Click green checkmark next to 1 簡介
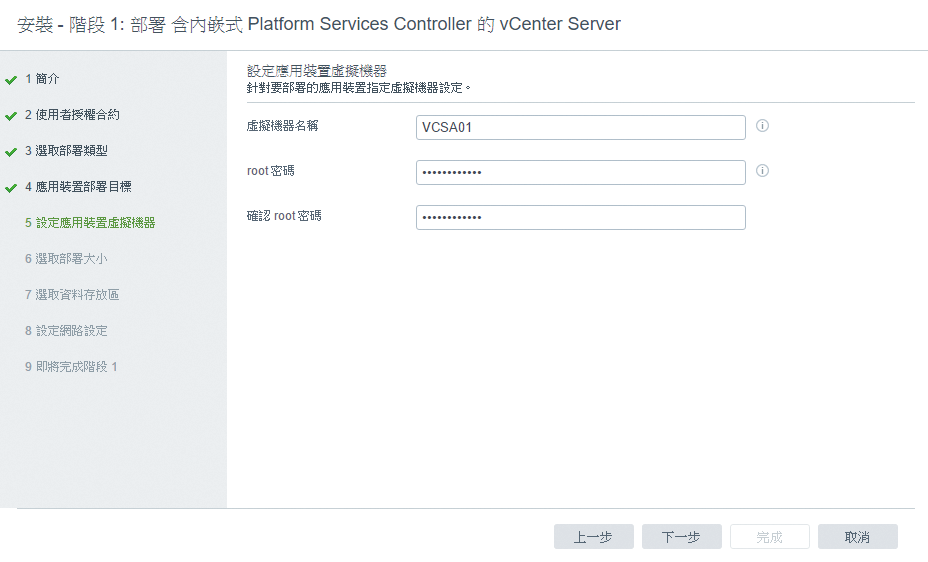The height and width of the screenshot is (562, 928). 11,80
